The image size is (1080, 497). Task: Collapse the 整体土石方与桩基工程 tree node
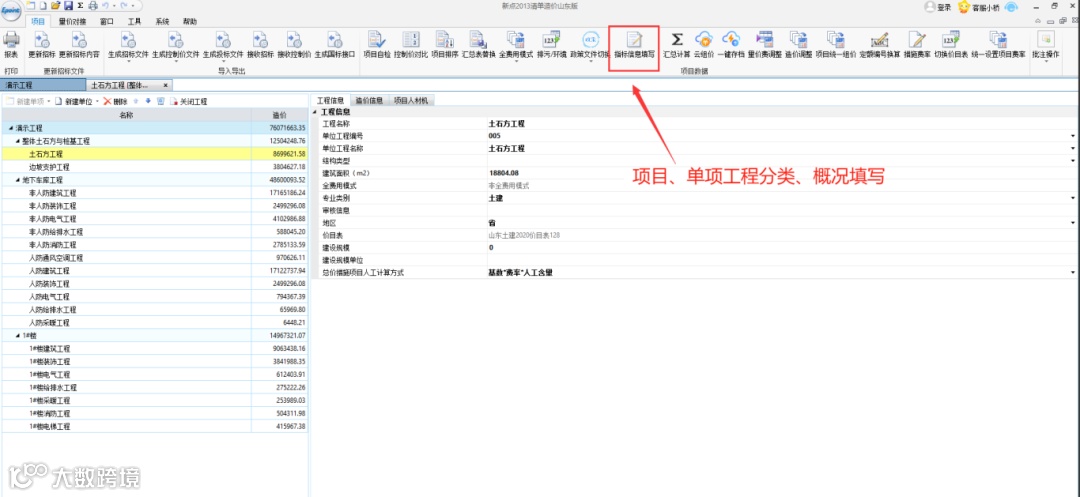17,141
